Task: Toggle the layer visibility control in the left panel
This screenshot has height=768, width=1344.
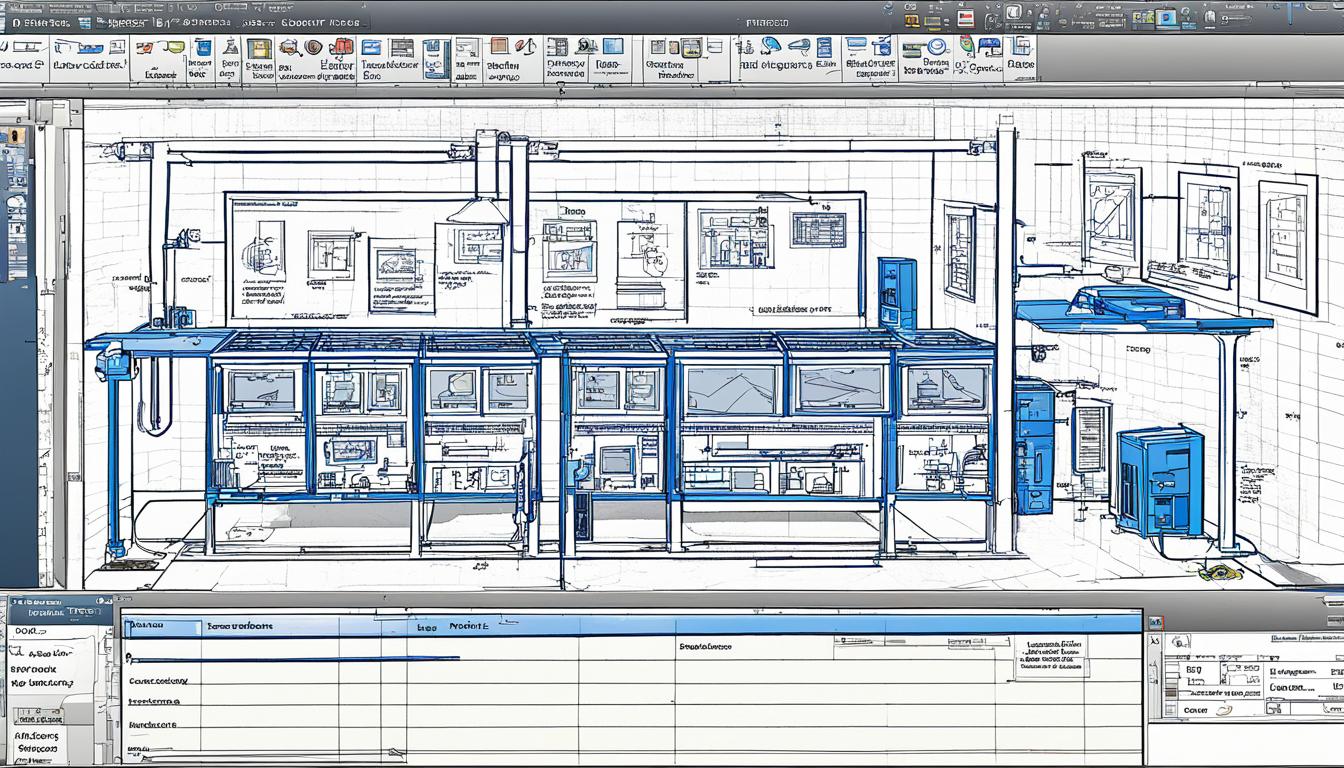Action: (x=18, y=140)
